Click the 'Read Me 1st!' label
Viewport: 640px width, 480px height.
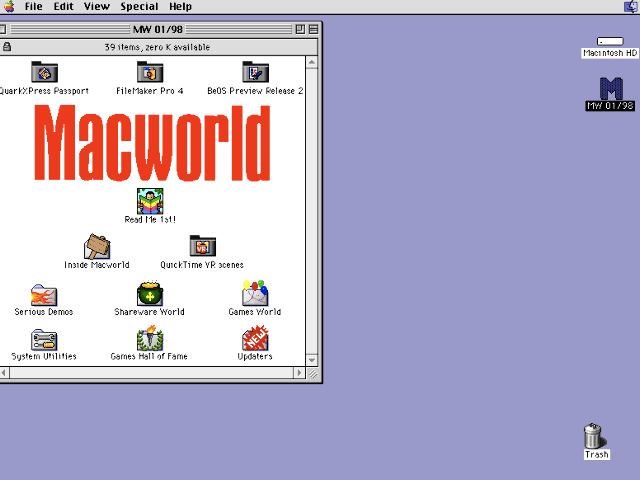coord(150,220)
